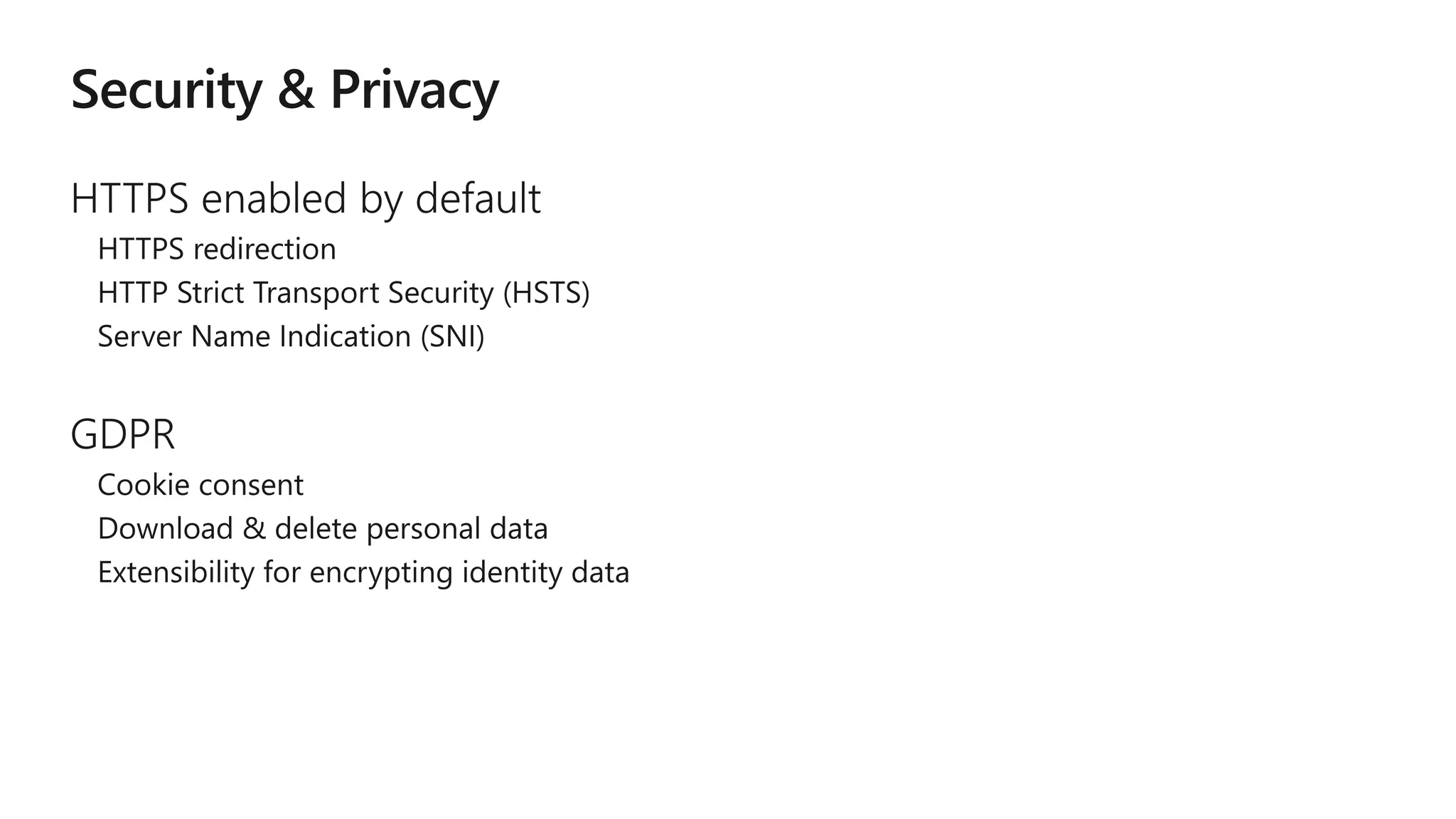Click the word "Indication" in the SNI line
Image resolution: width=1456 pixels, height=819 pixels.
tap(345, 337)
